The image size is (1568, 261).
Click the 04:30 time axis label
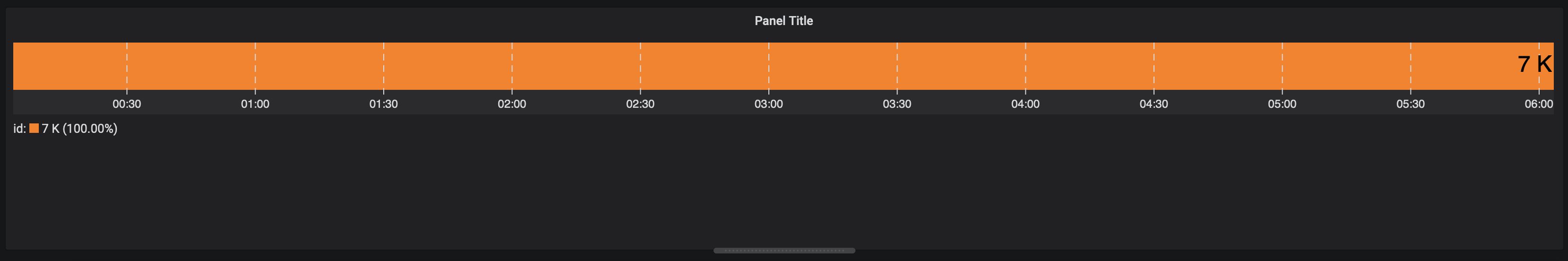tap(1154, 104)
